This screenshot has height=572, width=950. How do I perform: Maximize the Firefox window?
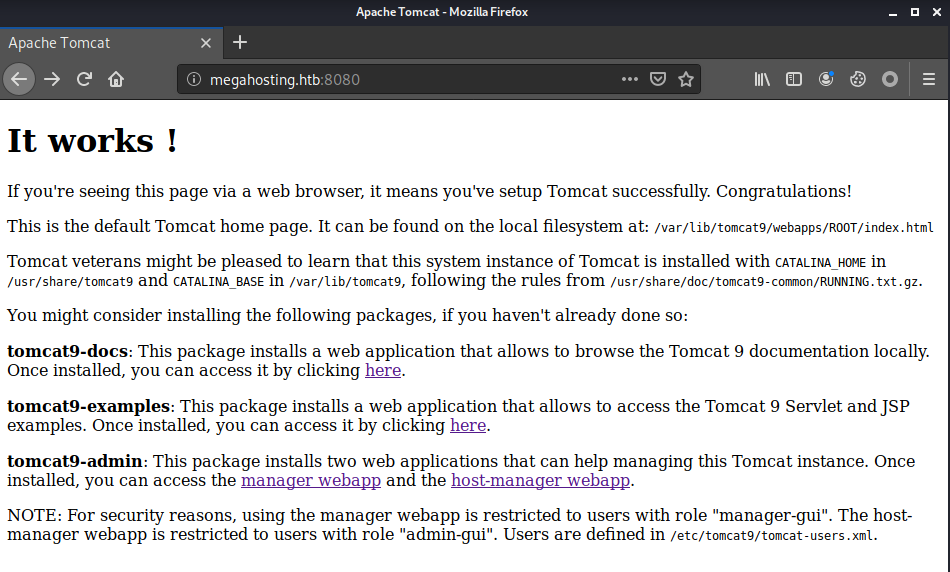[915, 12]
